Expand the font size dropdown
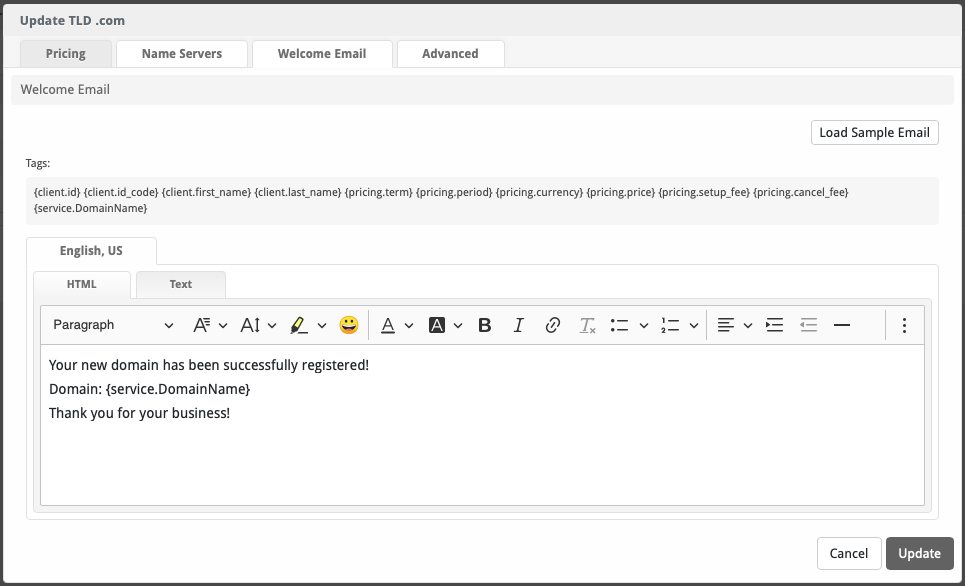This screenshot has height=586, width=965. pos(258,325)
